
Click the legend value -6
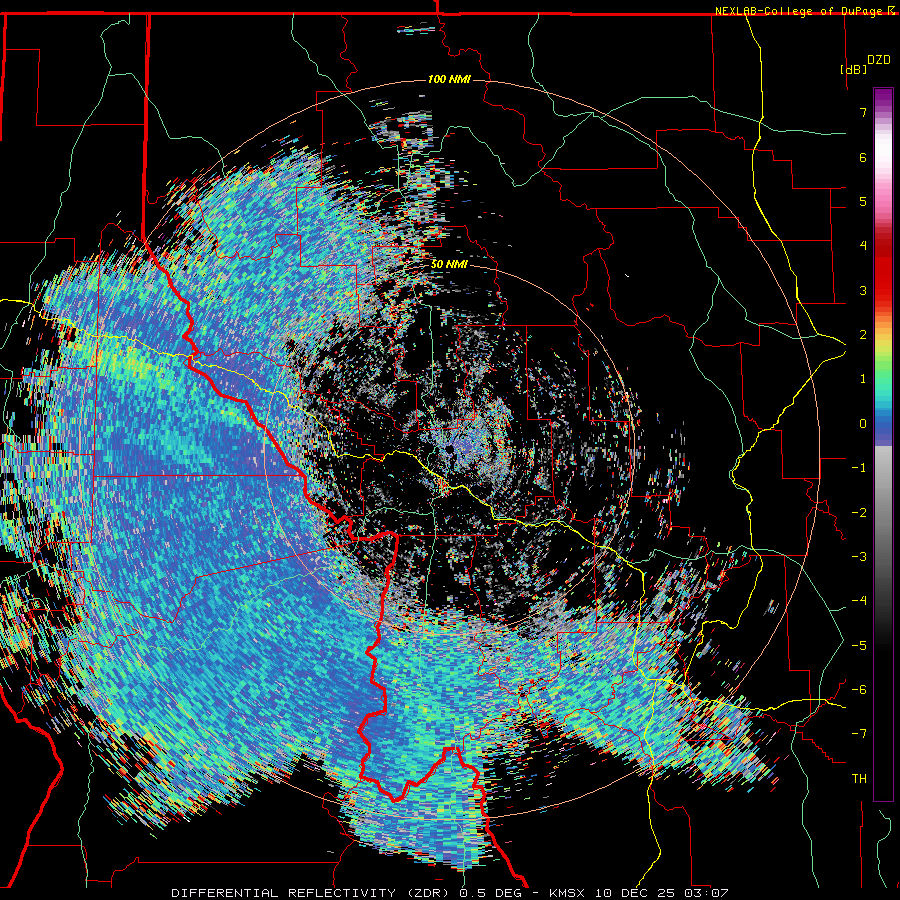[x=859, y=690]
